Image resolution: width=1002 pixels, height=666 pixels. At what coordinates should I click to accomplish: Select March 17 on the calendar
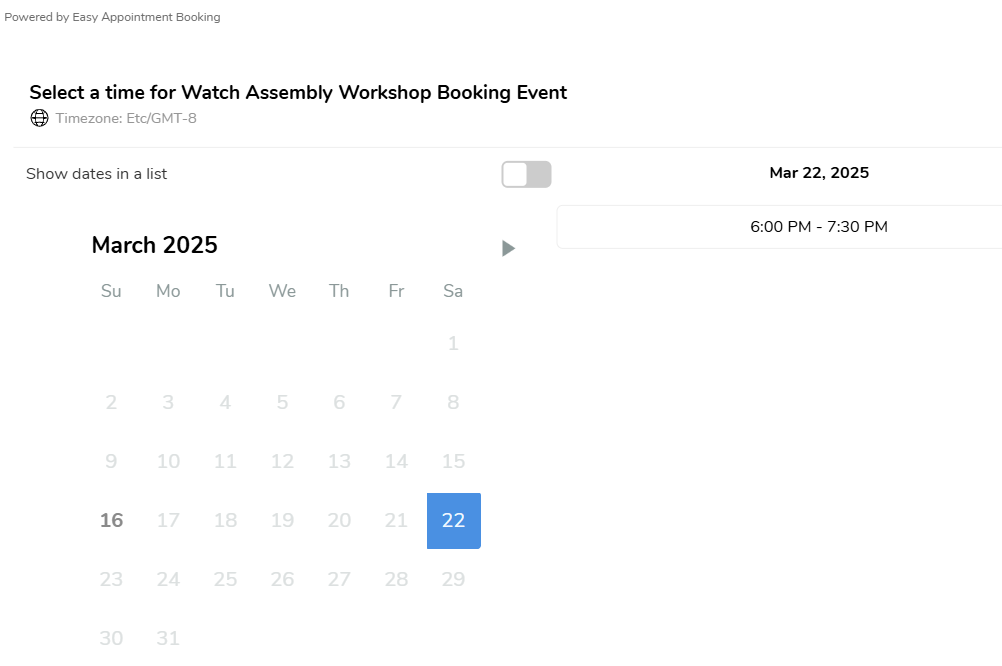[168, 520]
